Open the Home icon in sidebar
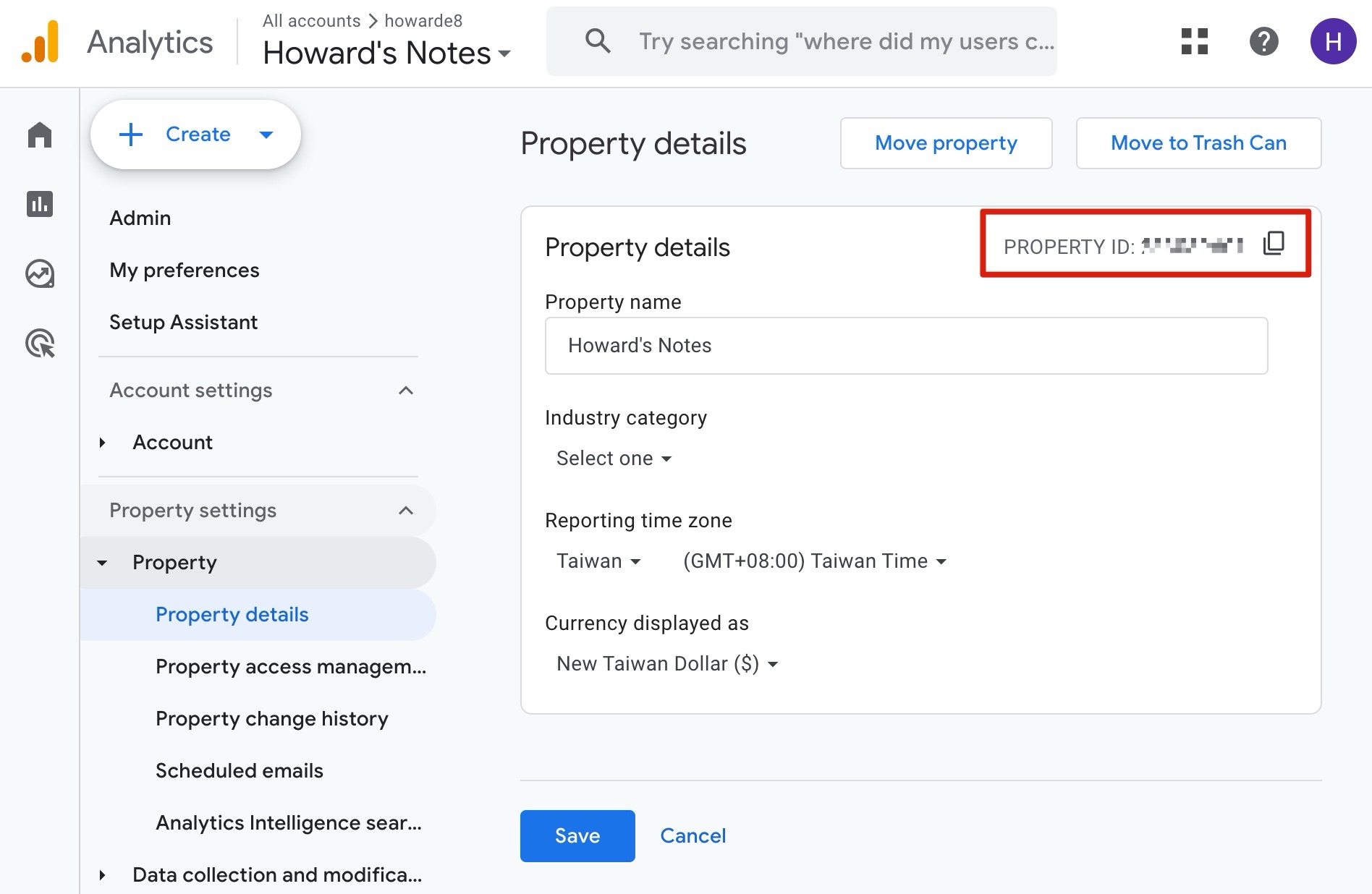1372x894 pixels. [40, 135]
